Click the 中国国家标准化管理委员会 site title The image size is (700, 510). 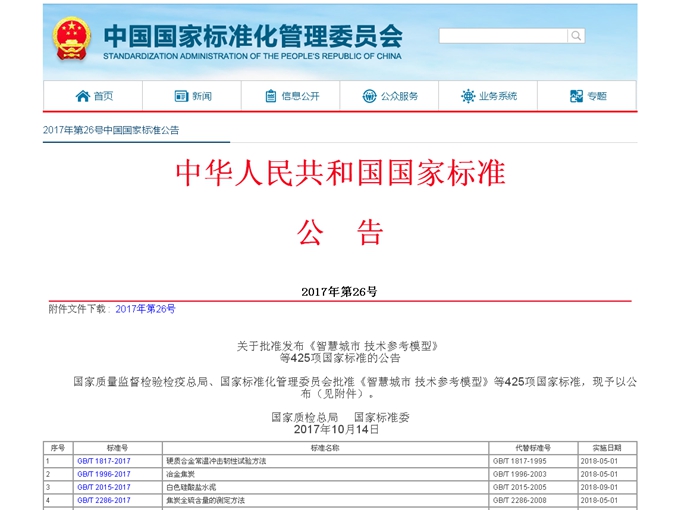coord(253,35)
